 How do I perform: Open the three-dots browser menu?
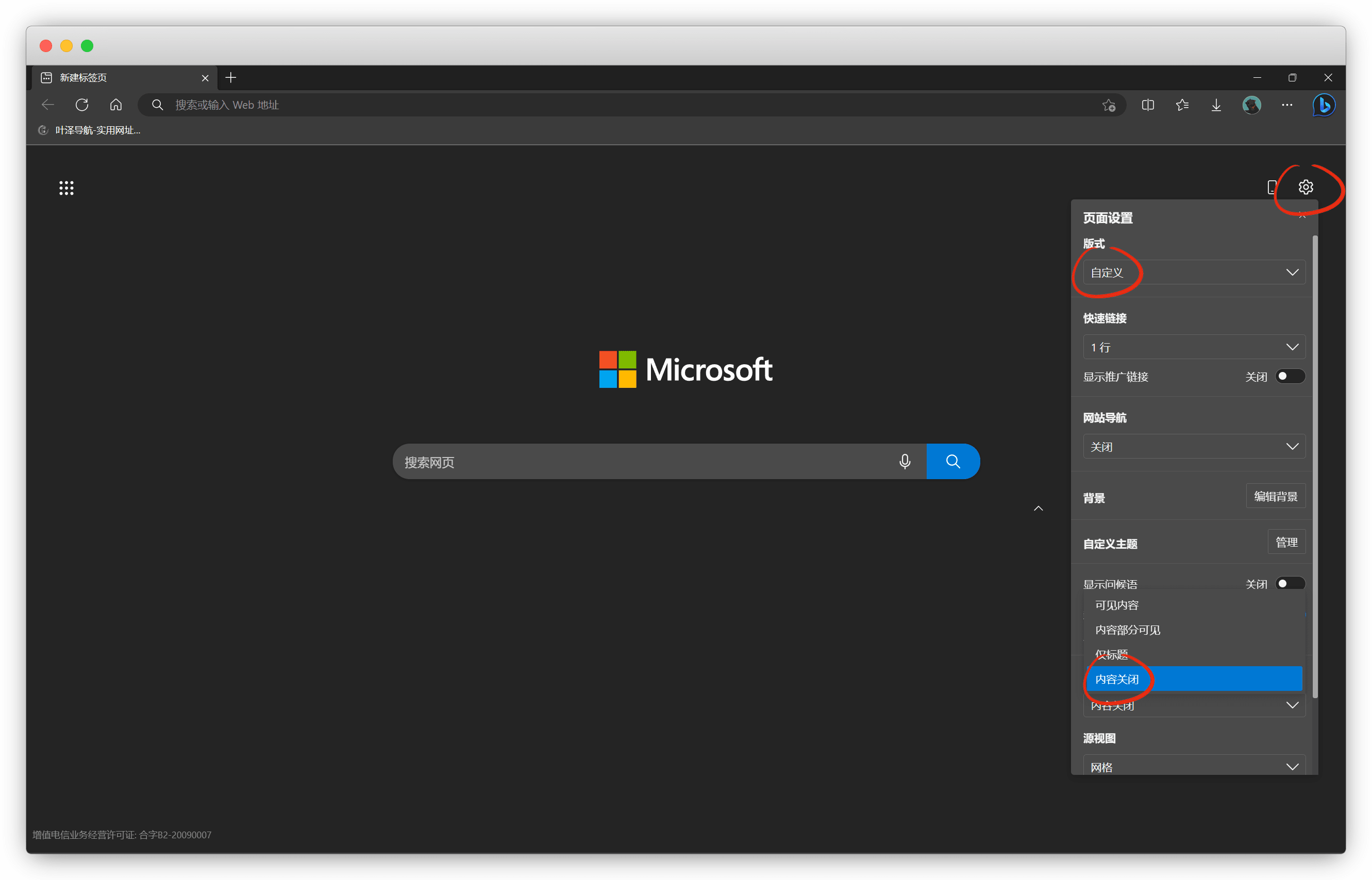tap(1287, 105)
